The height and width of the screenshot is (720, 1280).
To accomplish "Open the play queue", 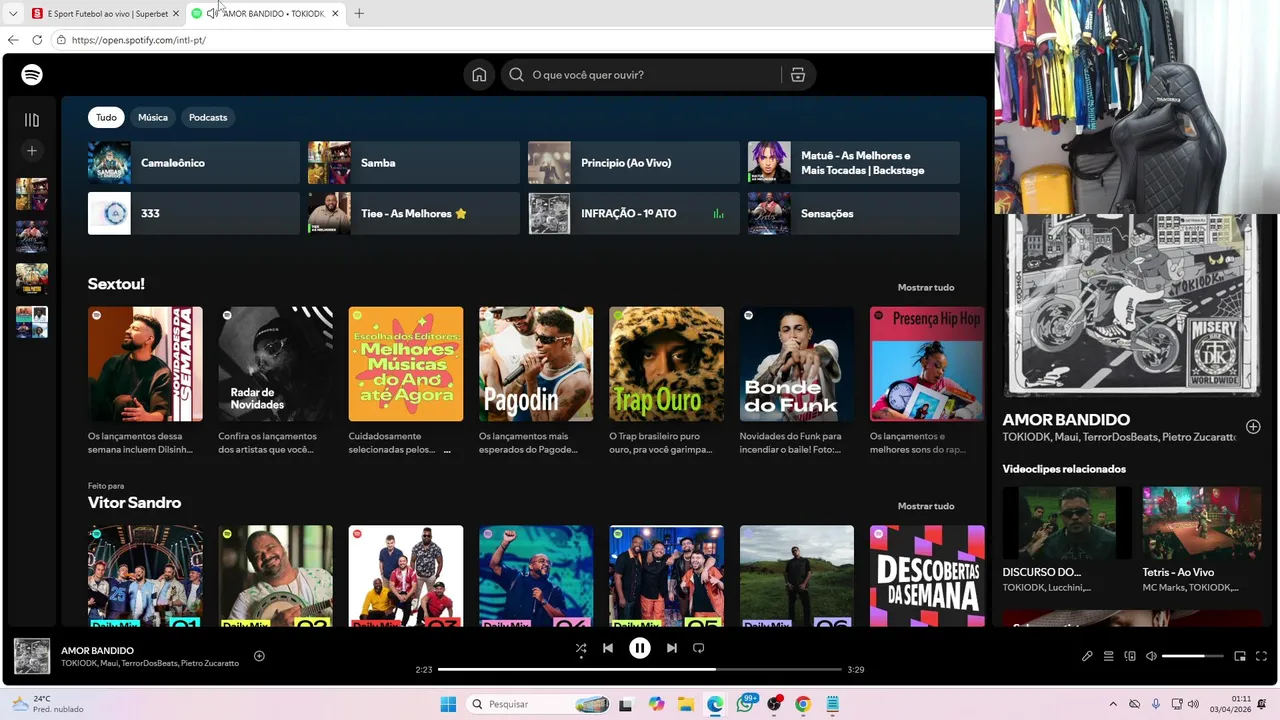I will pyautogui.click(x=1108, y=656).
